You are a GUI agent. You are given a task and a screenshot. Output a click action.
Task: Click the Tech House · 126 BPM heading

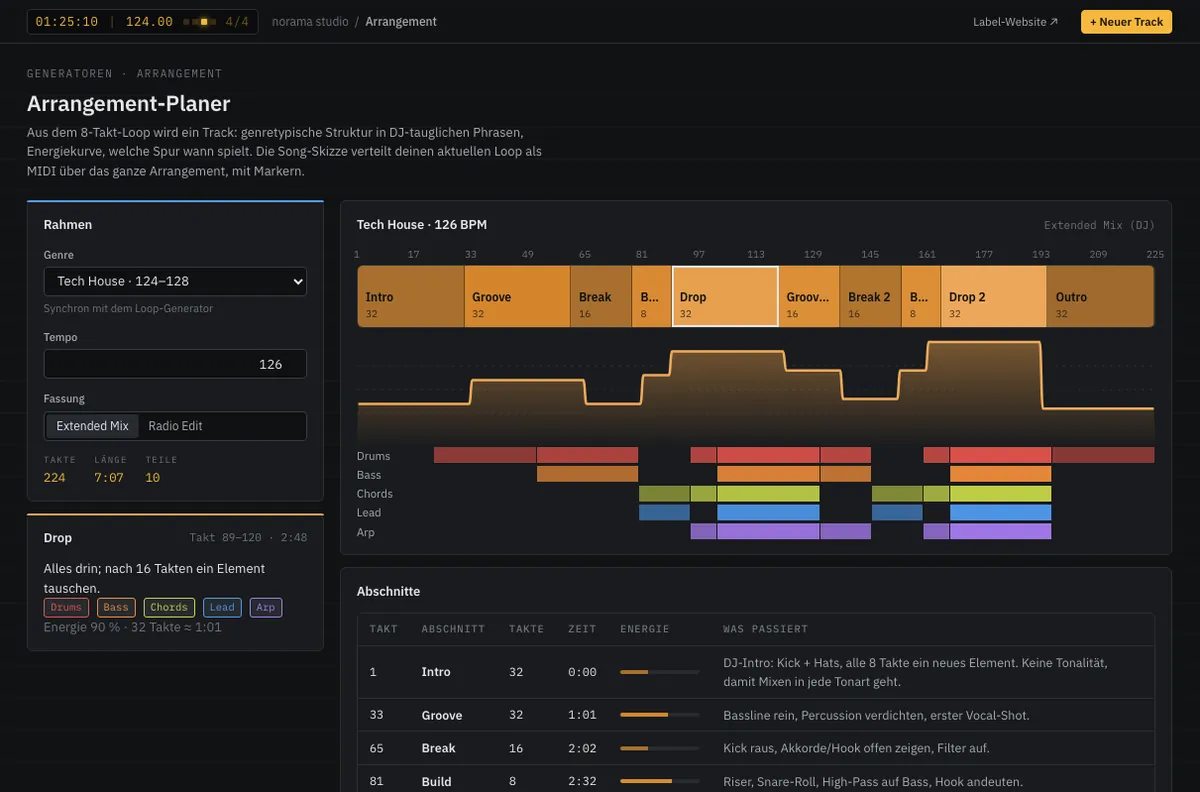tap(422, 225)
